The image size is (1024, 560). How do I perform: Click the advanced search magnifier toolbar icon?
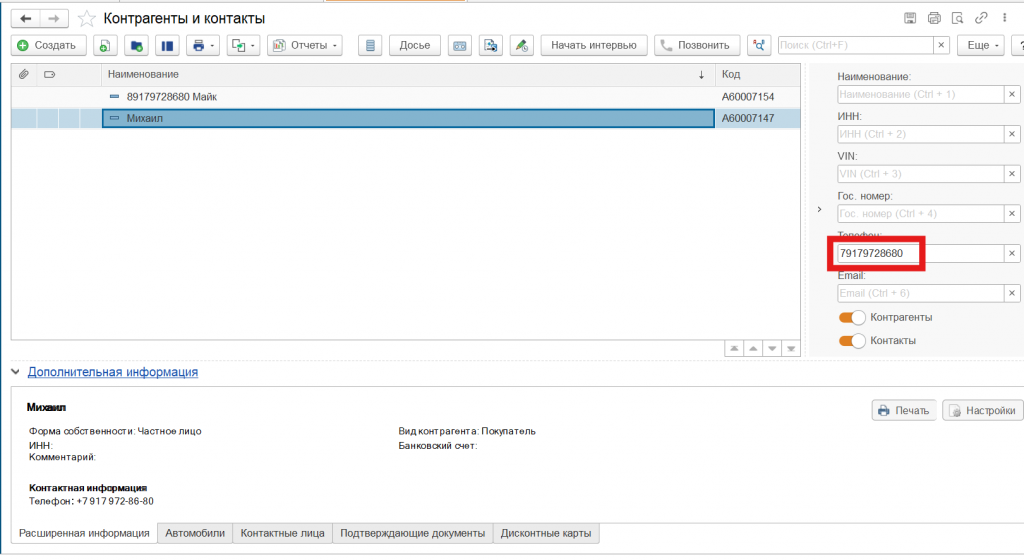[x=759, y=45]
